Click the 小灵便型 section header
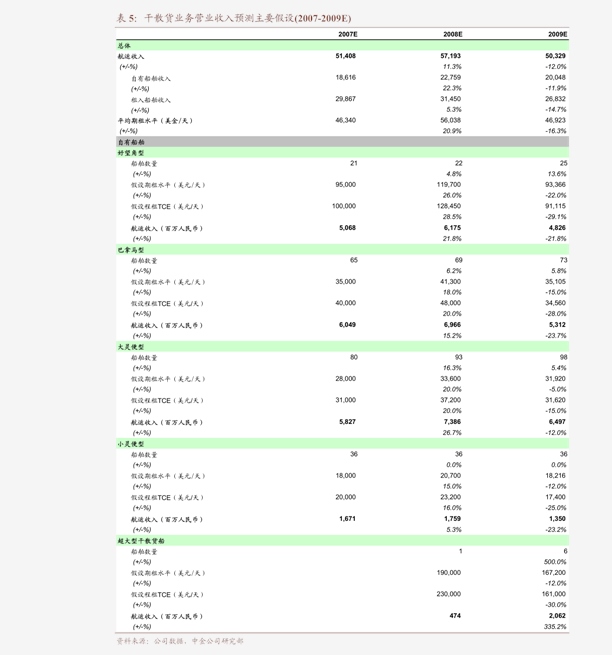Viewport: 612px width, 655px height. tap(131, 444)
